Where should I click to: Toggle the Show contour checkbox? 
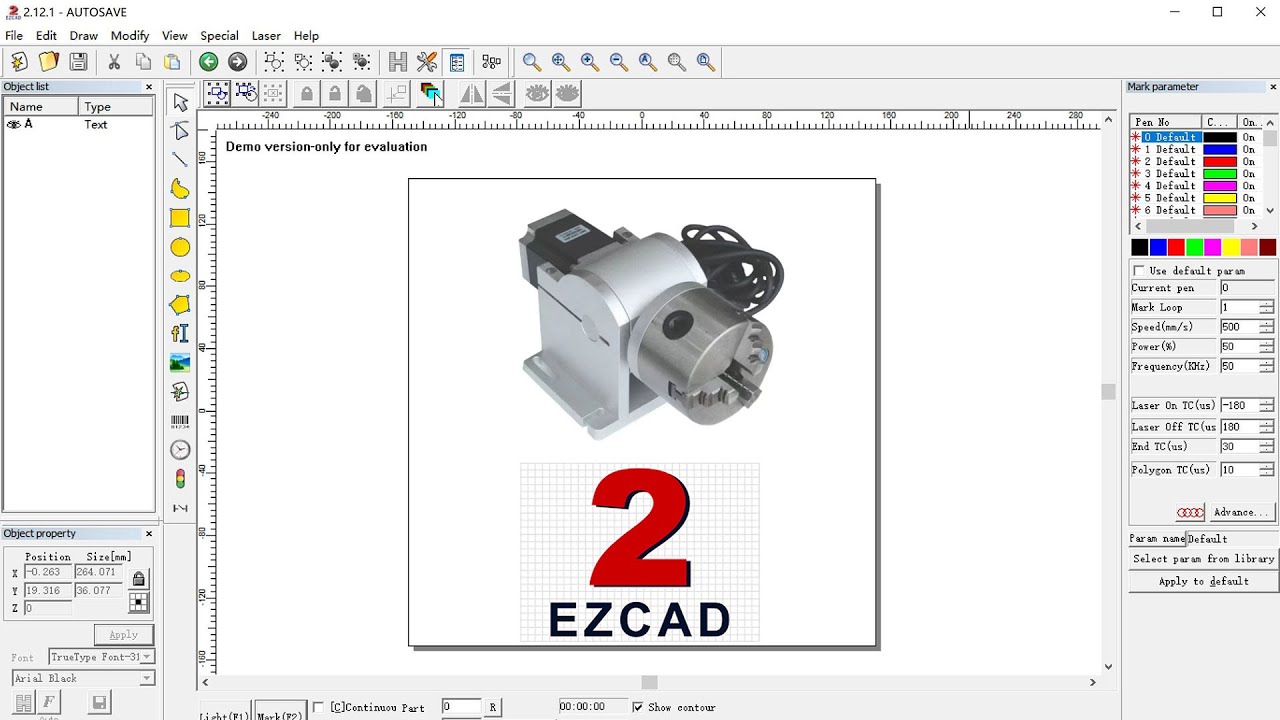point(638,707)
